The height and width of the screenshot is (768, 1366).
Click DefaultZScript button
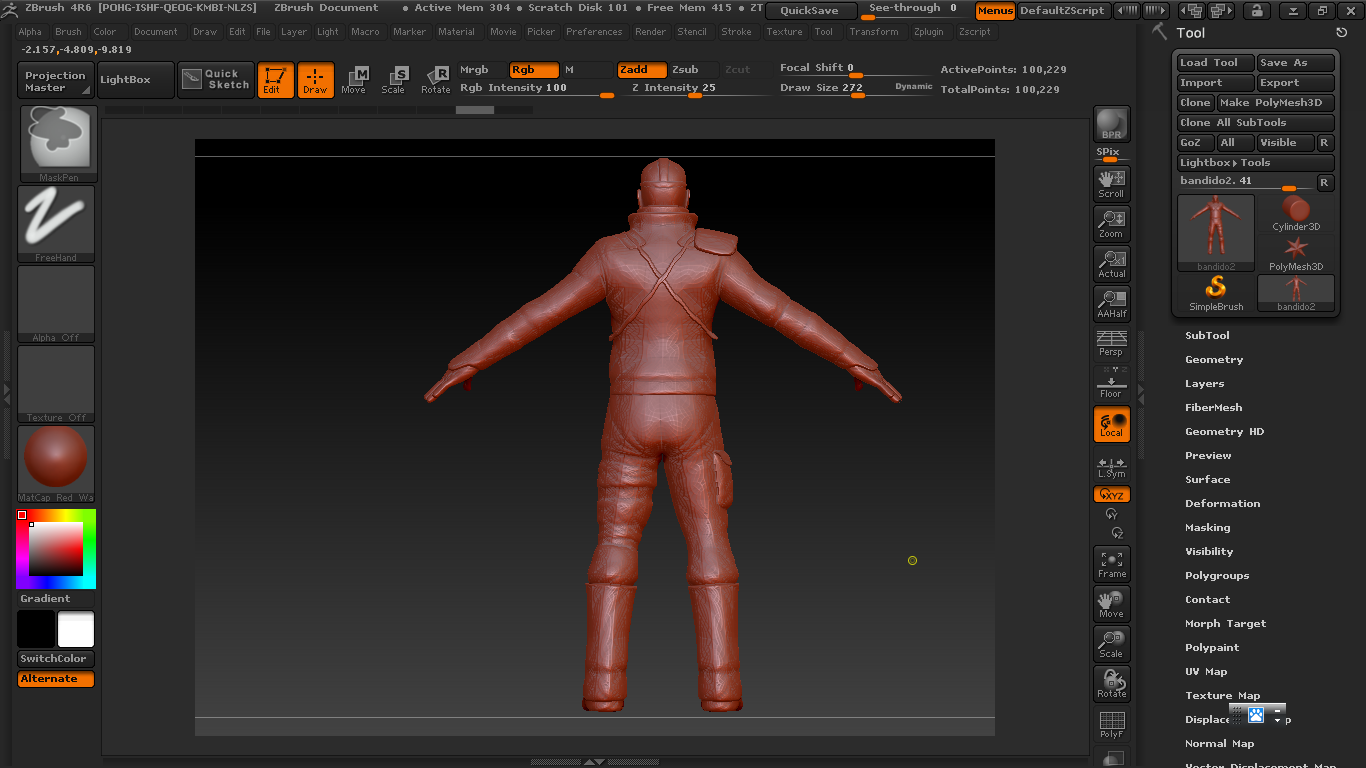(1063, 11)
